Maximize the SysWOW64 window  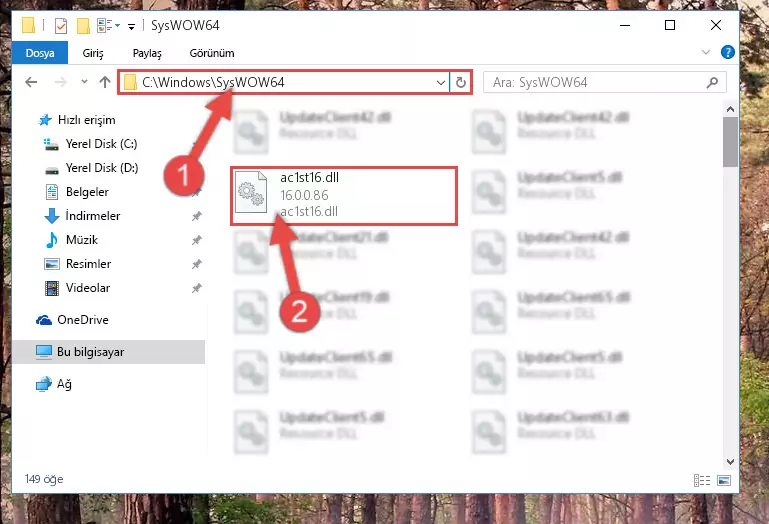point(670,25)
